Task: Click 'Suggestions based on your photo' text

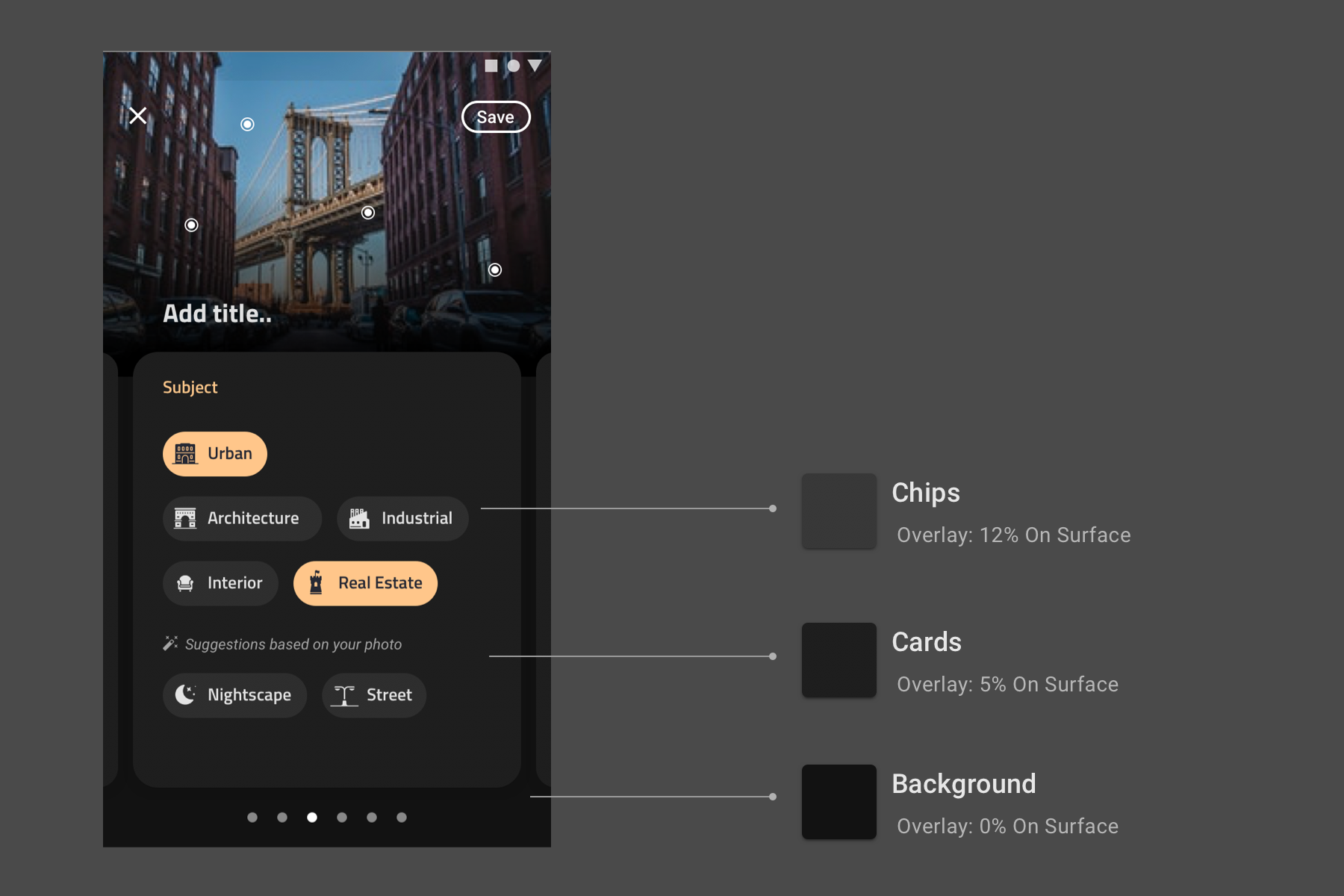Action: point(293,644)
